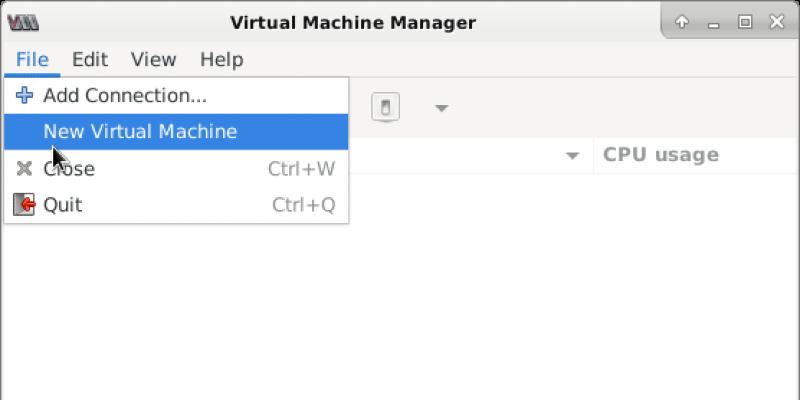Click the sort arrow in the Name column
The width and height of the screenshot is (800, 400).
(x=572, y=156)
